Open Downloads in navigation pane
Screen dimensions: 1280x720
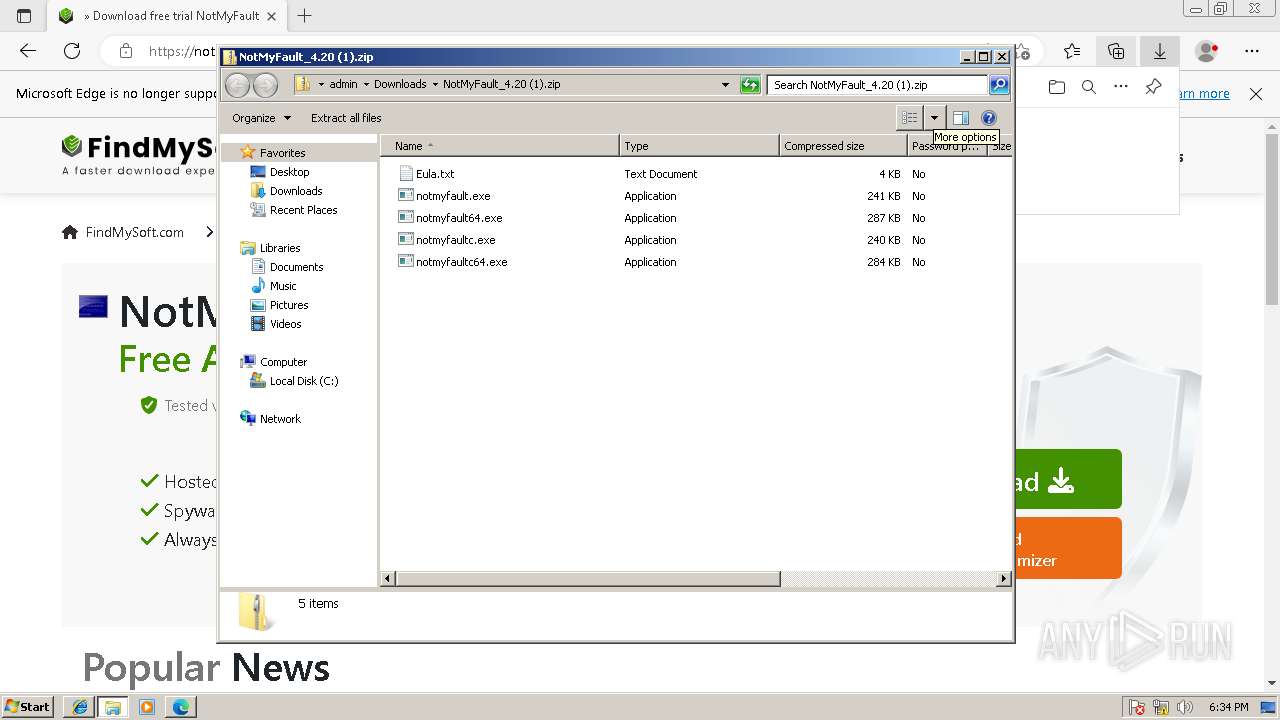[x=296, y=191]
